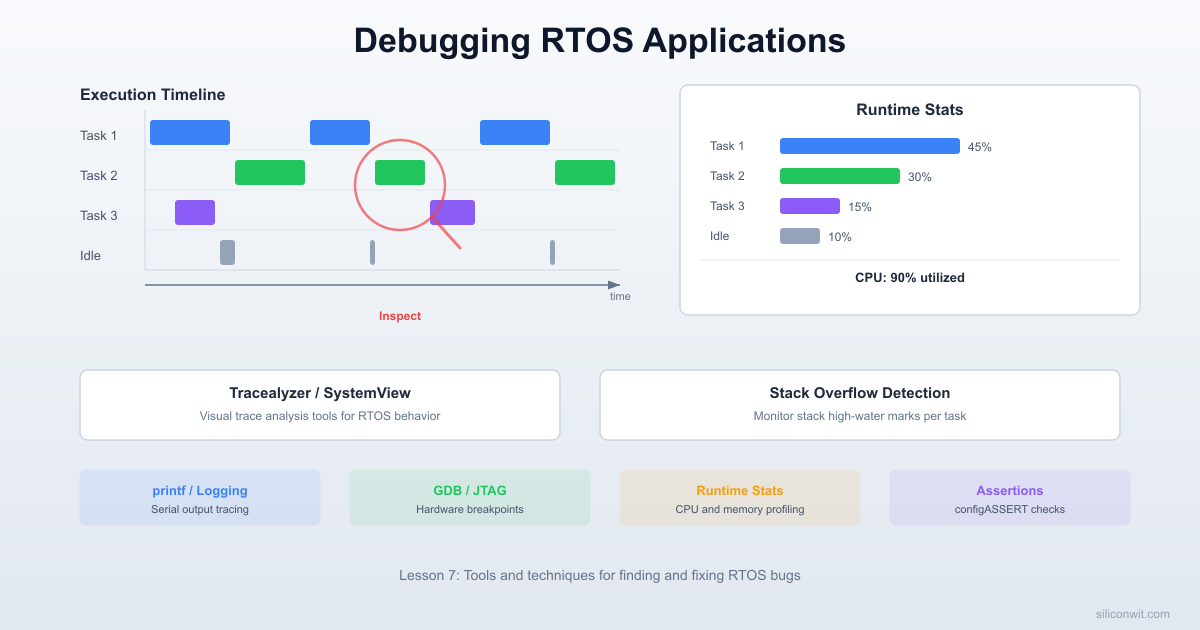Image resolution: width=1200 pixels, height=630 pixels.
Task: Click the Lesson 7 caption text
Action: pos(600,575)
